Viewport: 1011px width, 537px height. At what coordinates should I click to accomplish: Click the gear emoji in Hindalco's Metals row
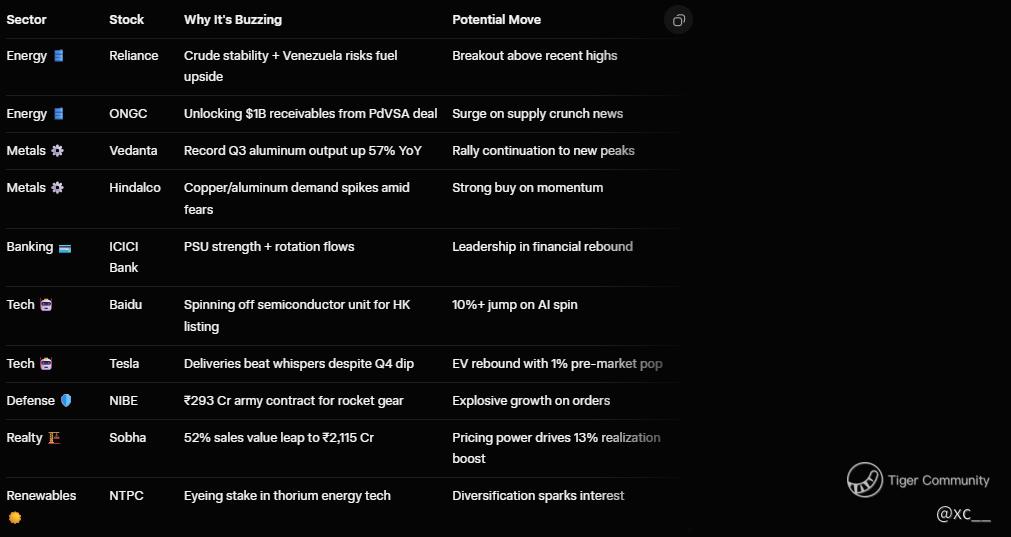pyautogui.click(x=57, y=188)
